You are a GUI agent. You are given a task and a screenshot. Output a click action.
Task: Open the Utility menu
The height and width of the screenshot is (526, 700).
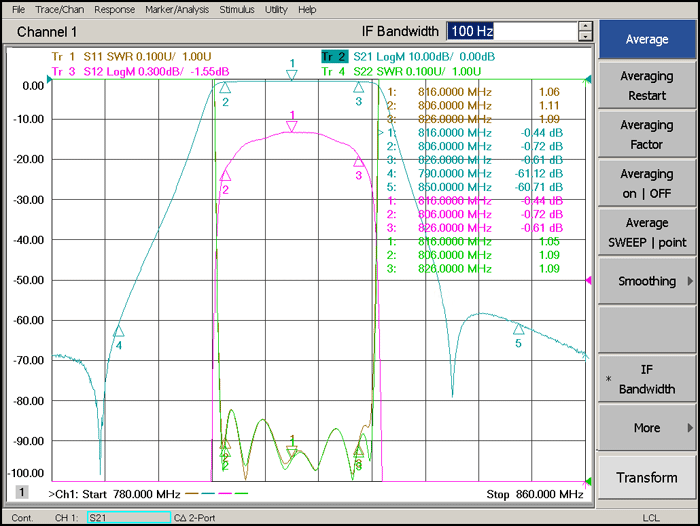(x=276, y=9)
